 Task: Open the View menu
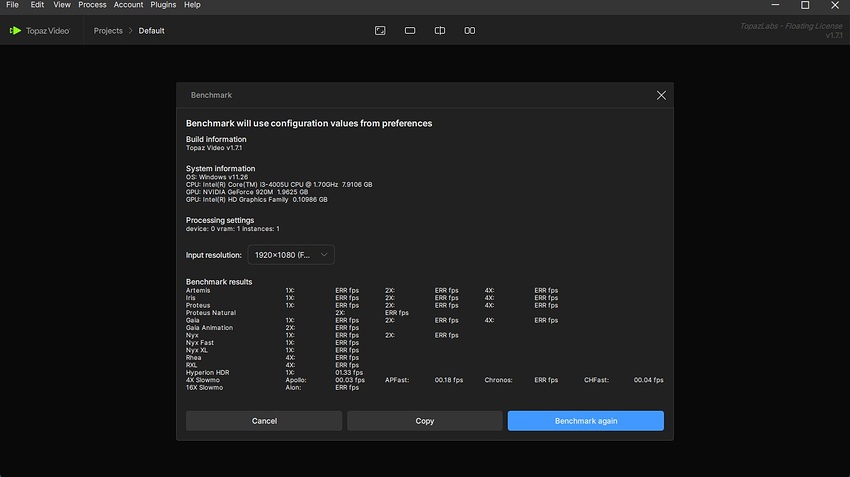pyautogui.click(x=62, y=5)
